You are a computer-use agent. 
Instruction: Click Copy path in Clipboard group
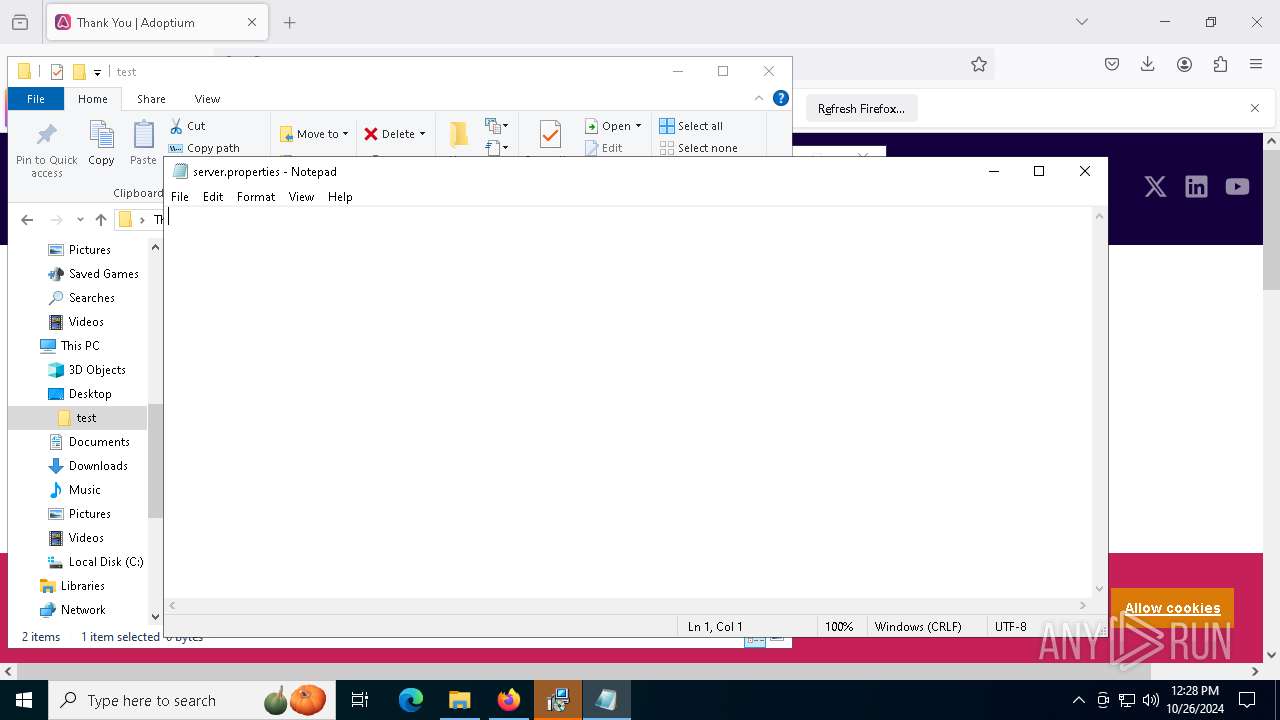point(205,148)
